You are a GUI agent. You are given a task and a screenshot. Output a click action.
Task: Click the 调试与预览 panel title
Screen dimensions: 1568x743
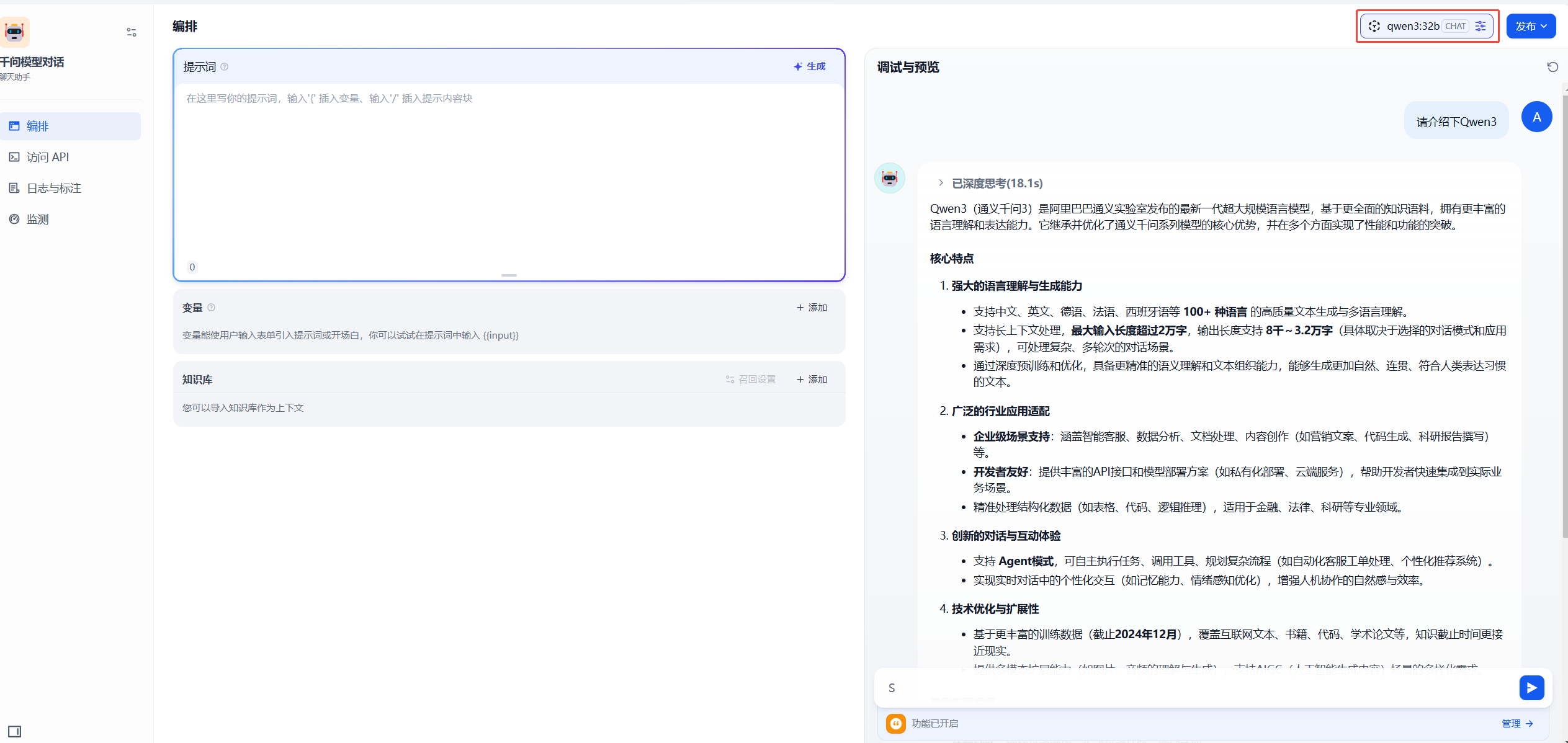[908, 67]
